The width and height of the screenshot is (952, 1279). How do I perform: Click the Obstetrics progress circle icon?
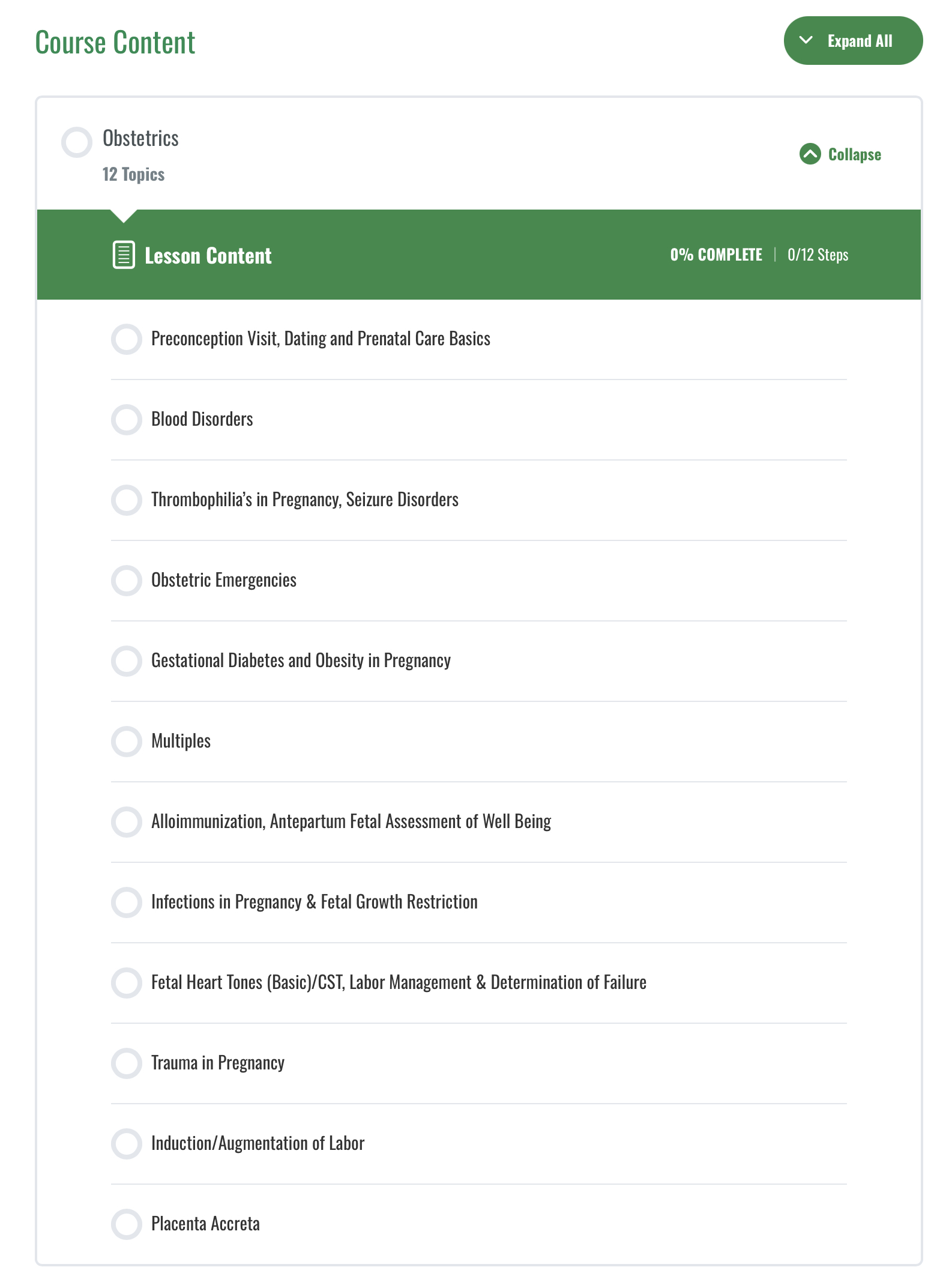(x=77, y=142)
